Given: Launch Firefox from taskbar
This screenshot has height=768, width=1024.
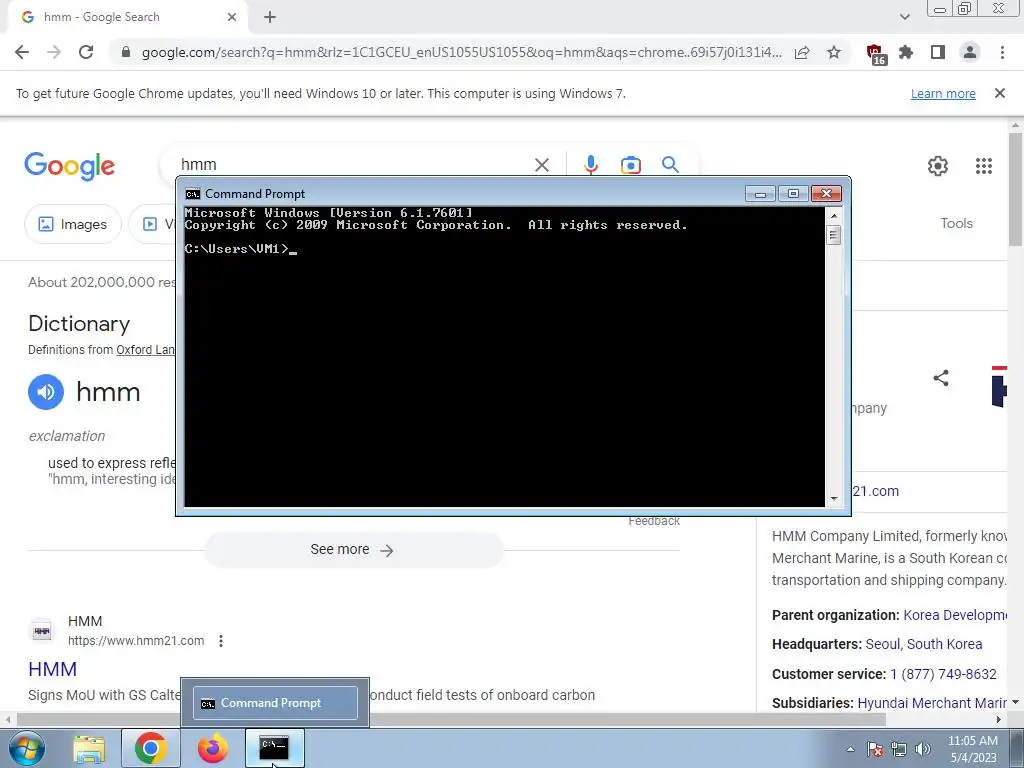Looking at the screenshot, I should [213, 748].
